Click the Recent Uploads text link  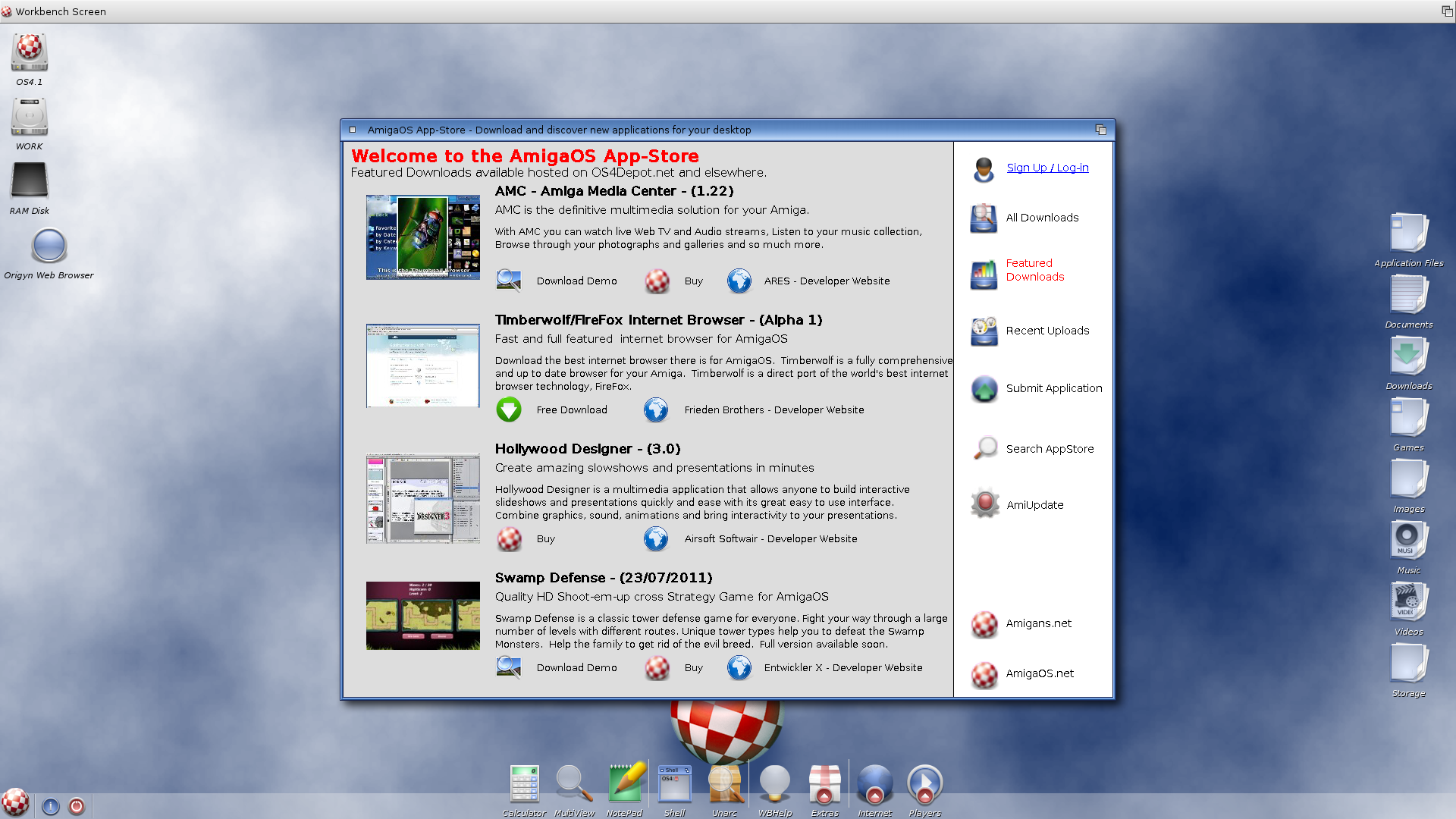[1047, 331]
